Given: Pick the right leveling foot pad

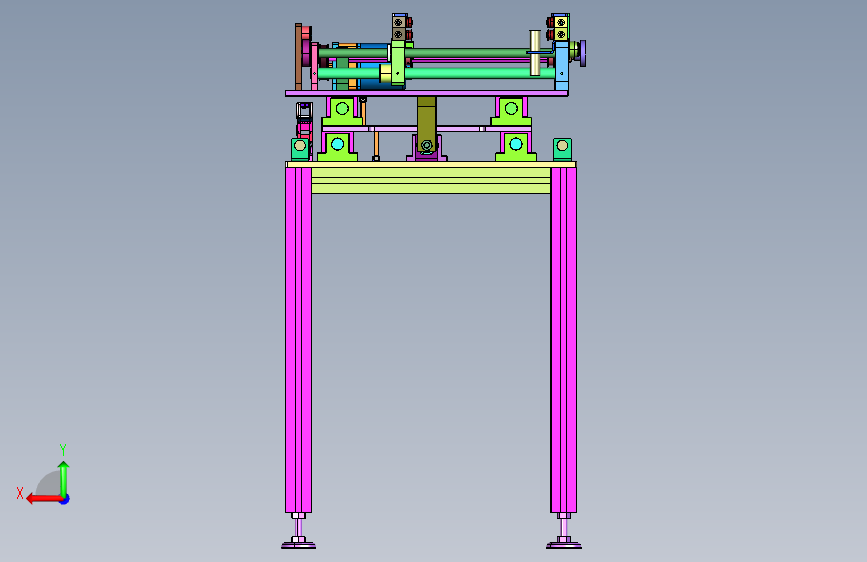Looking at the screenshot, I should [564, 545].
